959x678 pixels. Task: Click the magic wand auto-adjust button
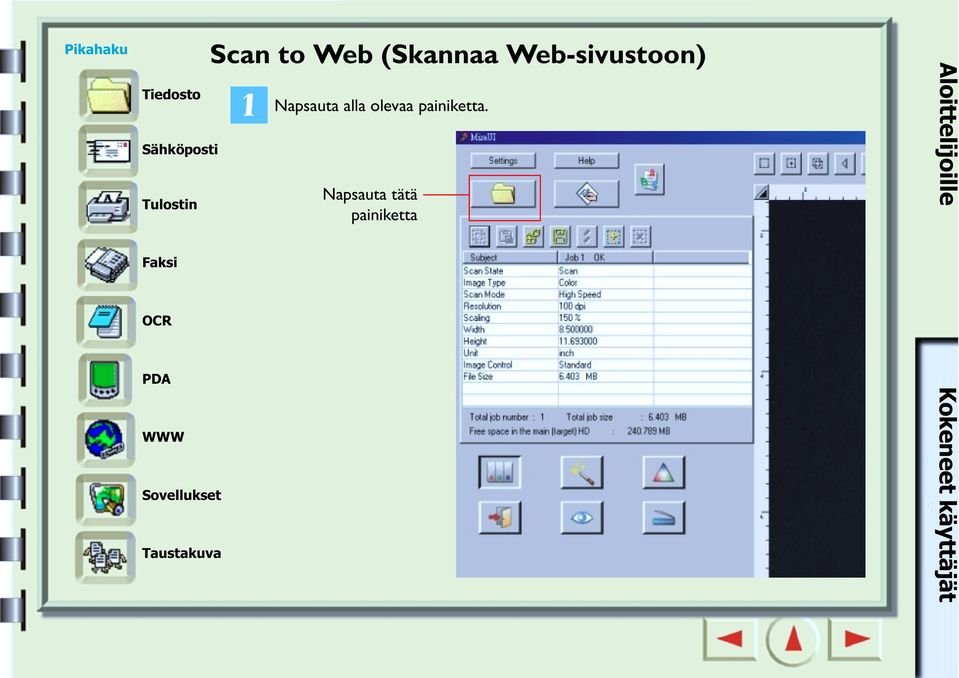click(582, 472)
